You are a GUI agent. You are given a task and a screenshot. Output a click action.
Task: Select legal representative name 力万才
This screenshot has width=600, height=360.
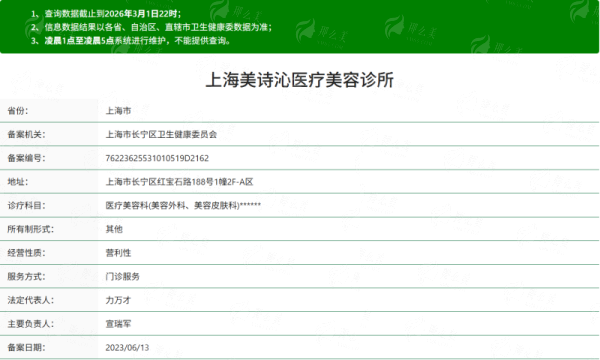118,300
